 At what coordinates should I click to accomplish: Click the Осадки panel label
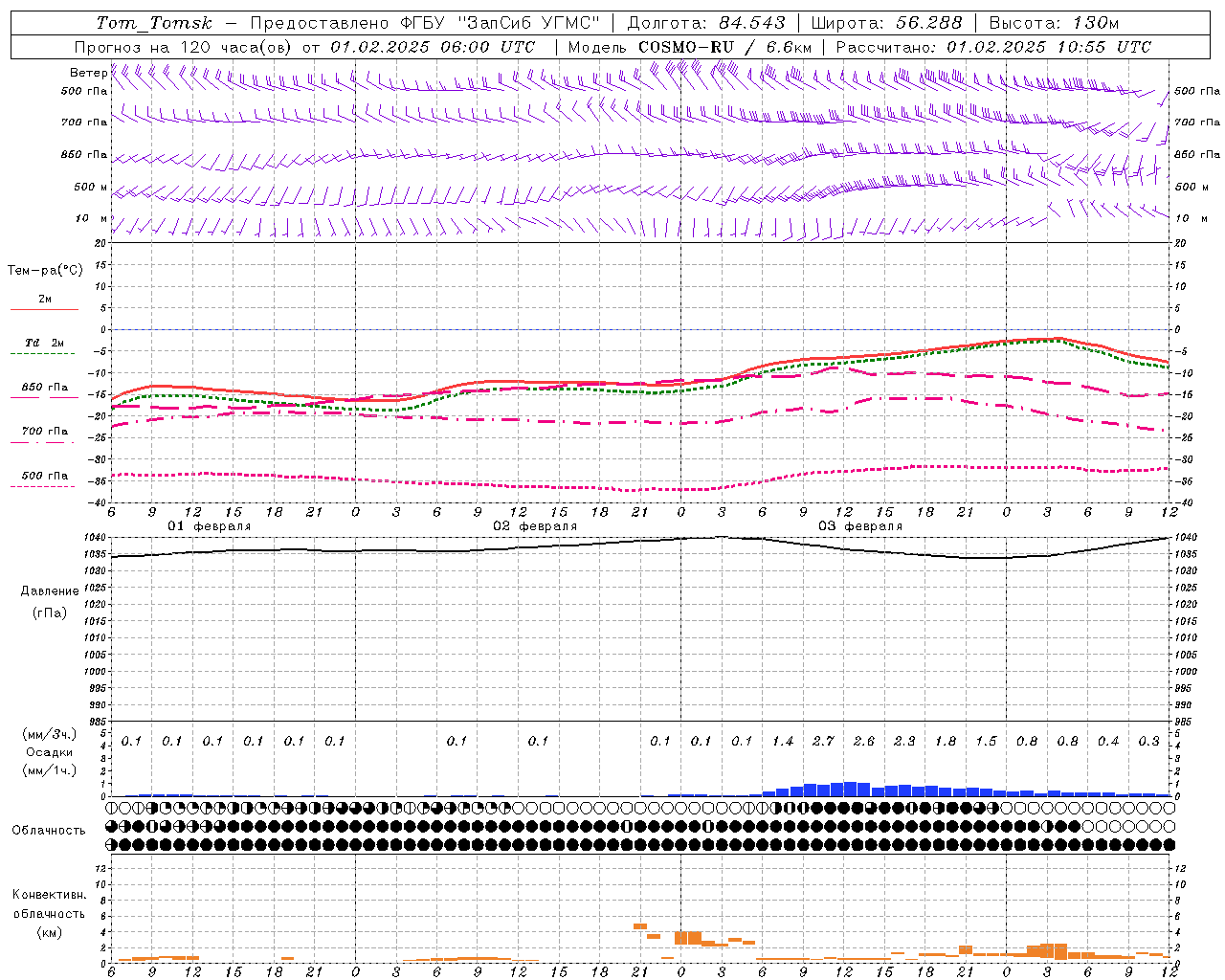50,752
